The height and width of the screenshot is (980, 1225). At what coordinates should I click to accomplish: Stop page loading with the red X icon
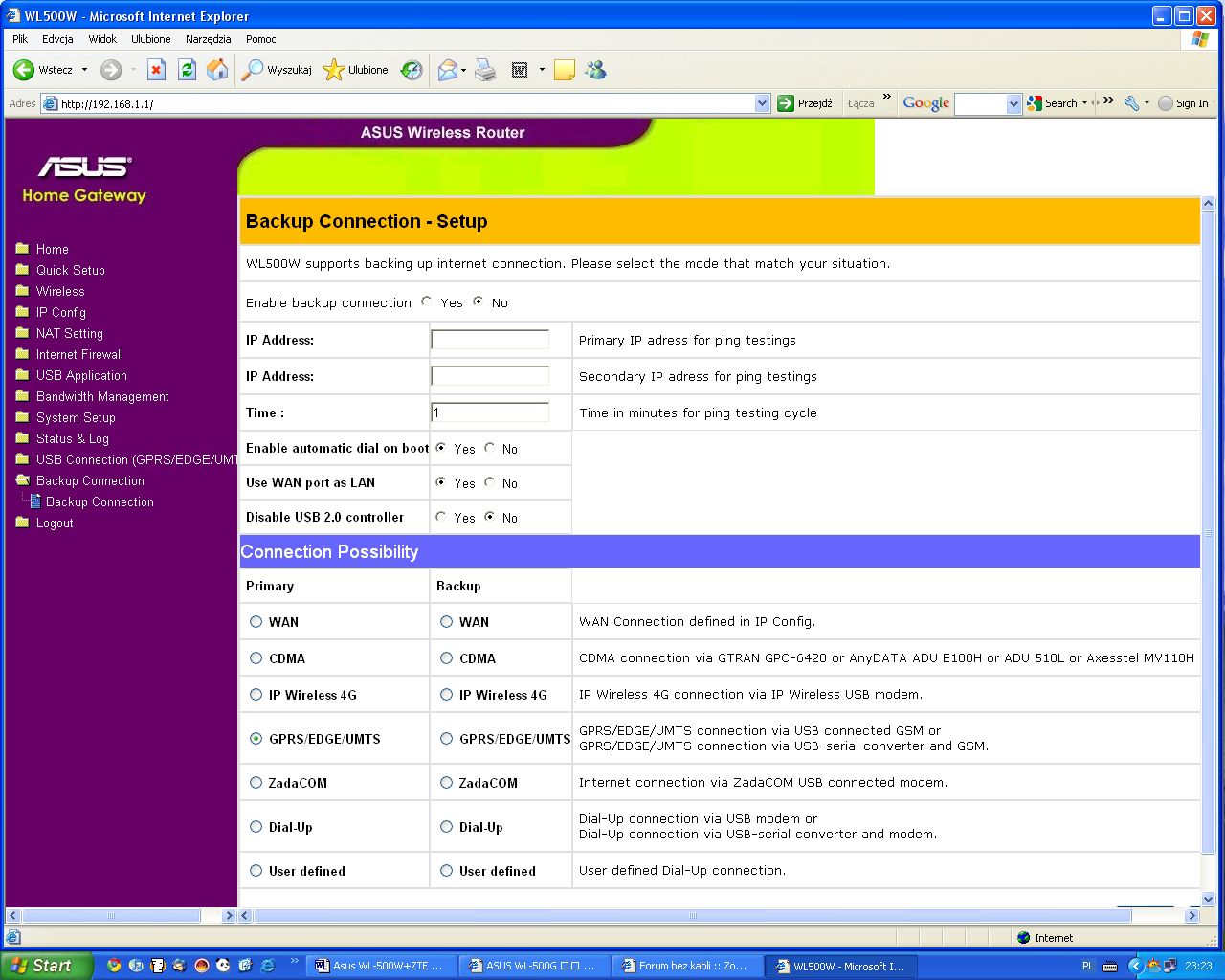(156, 70)
